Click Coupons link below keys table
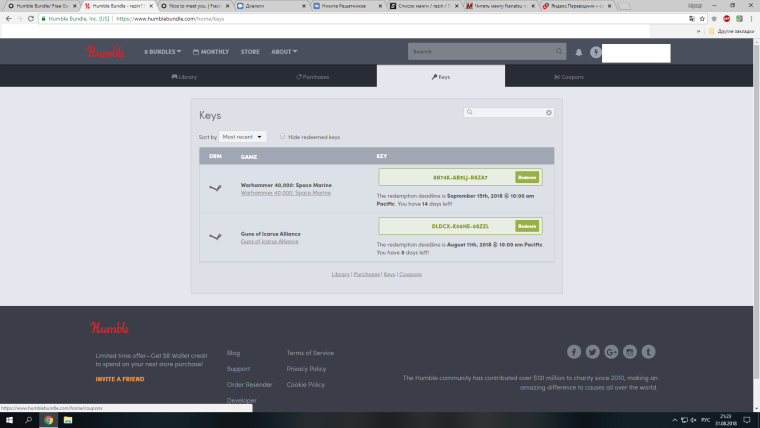The height and width of the screenshot is (428, 760). coord(411,274)
